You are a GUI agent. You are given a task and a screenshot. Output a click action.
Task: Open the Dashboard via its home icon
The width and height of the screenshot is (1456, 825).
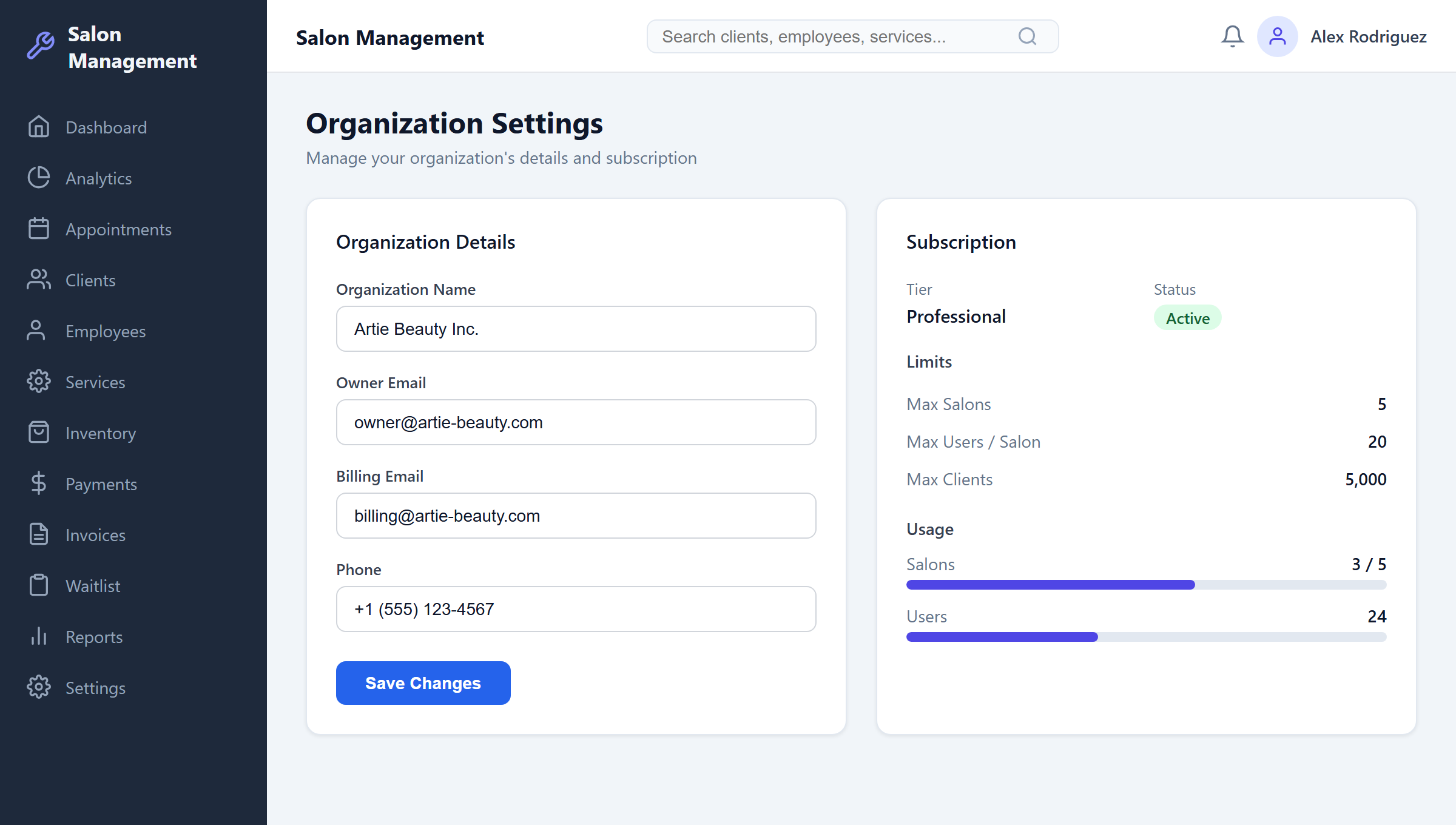39,127
